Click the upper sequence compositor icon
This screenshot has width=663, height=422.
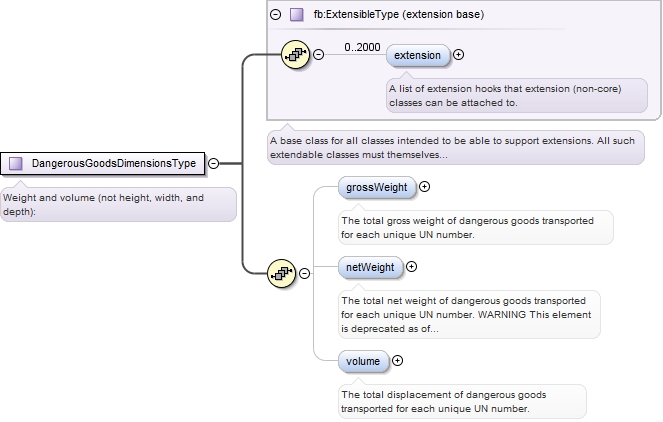295,55
